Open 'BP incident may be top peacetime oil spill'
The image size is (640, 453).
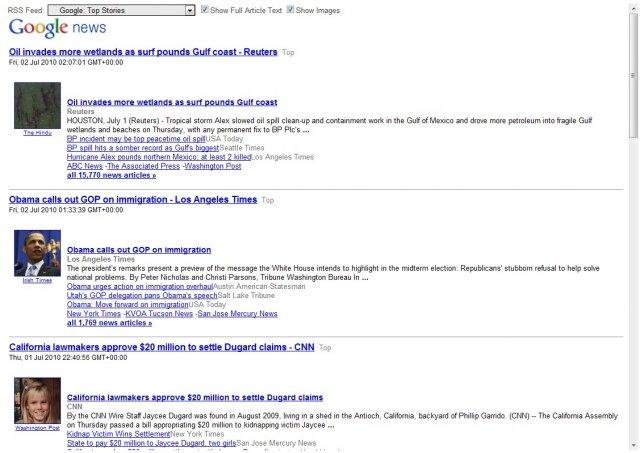[136, 139]
